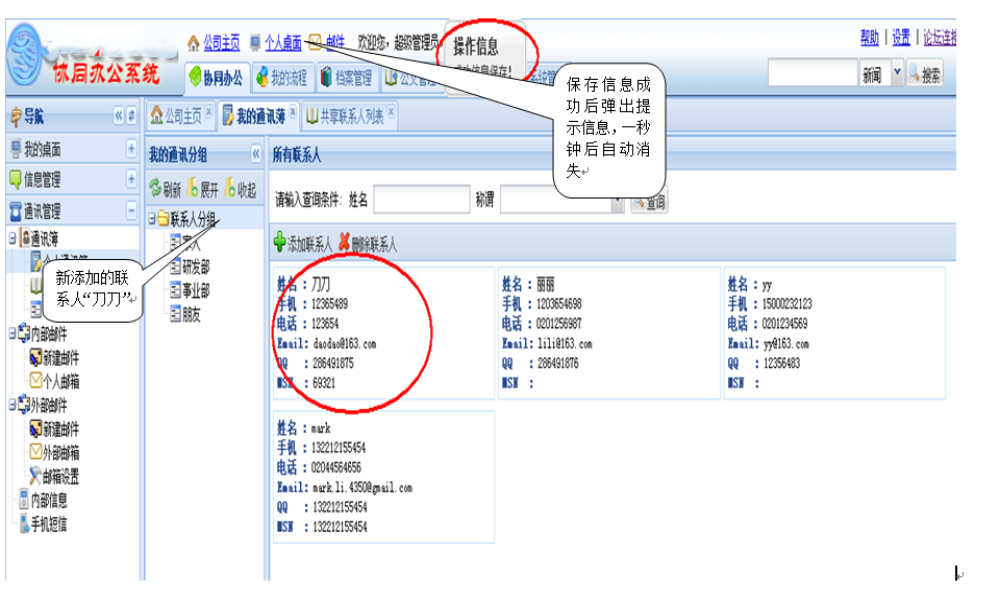The height and width of the screenshot is (600, 1000).
Task: Select the 朋友 group
Action: pyautogui.click(x=185, y=314)
